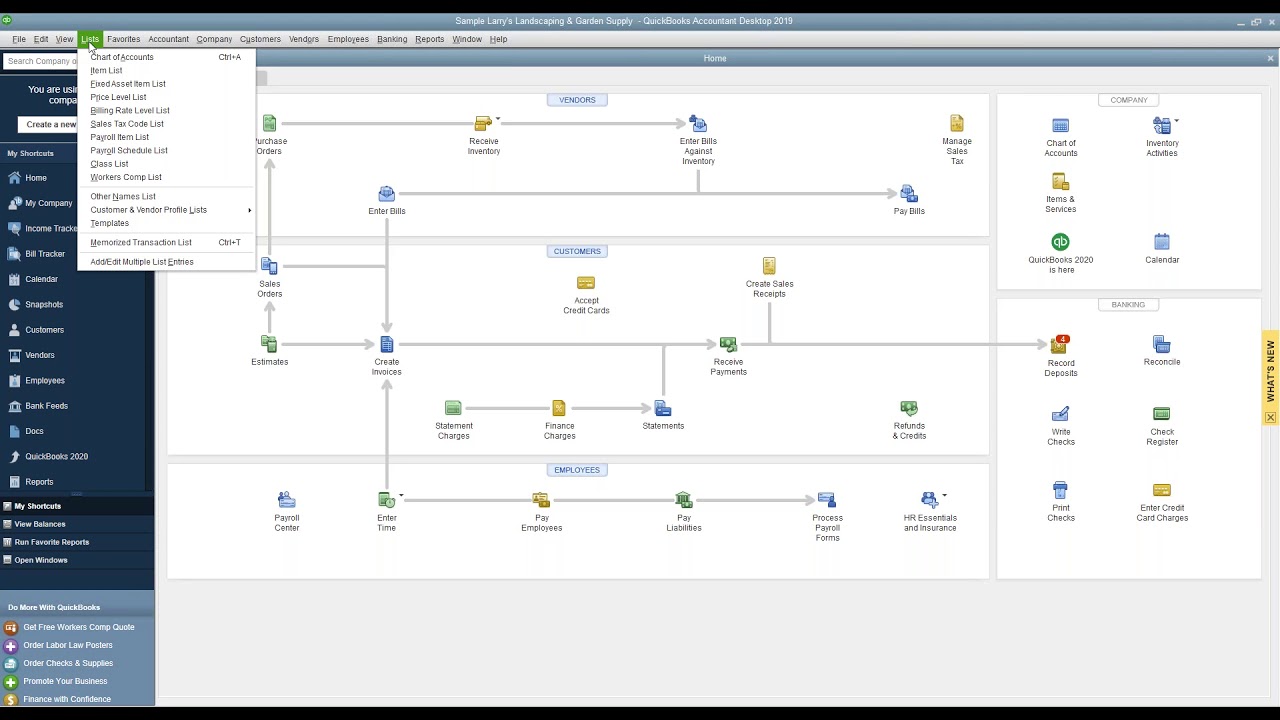
Task: Click the Enter Bills icon
Action: 386,194
